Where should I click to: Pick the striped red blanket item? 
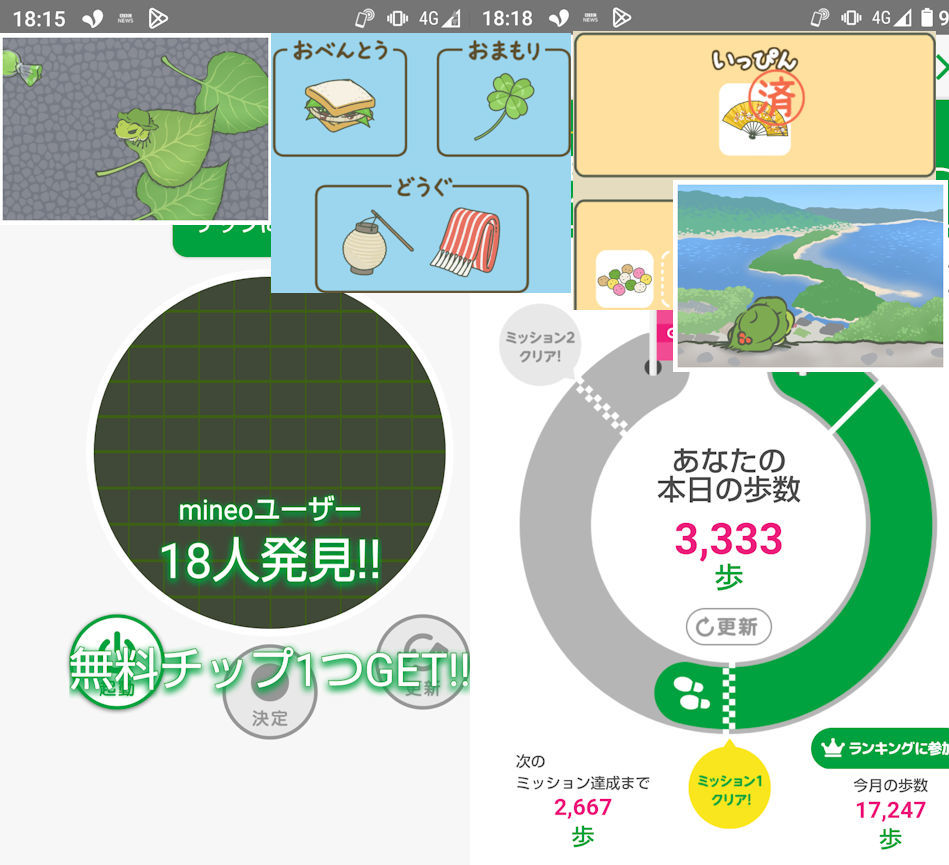coord(468,239)
